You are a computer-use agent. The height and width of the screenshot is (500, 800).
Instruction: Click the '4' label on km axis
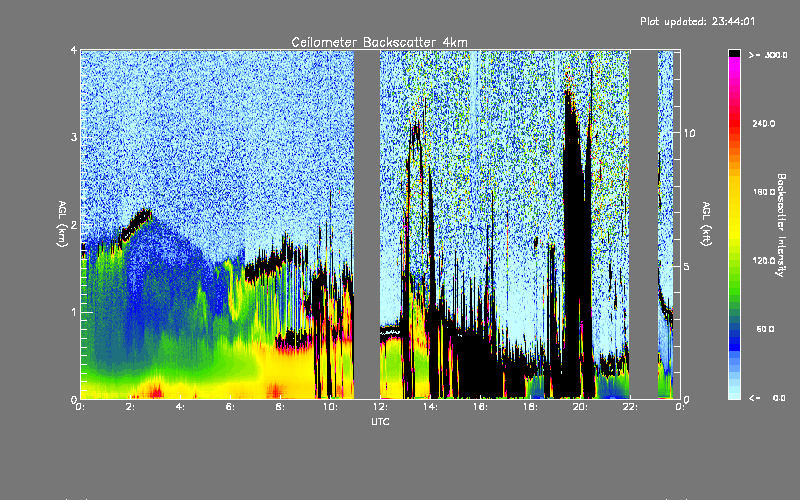(74, 50)
